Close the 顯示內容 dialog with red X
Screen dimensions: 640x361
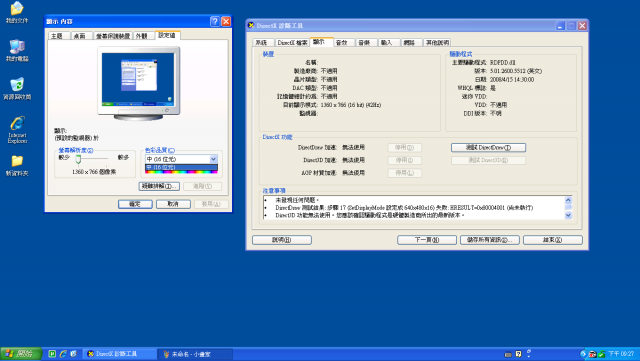coord(226,21)
